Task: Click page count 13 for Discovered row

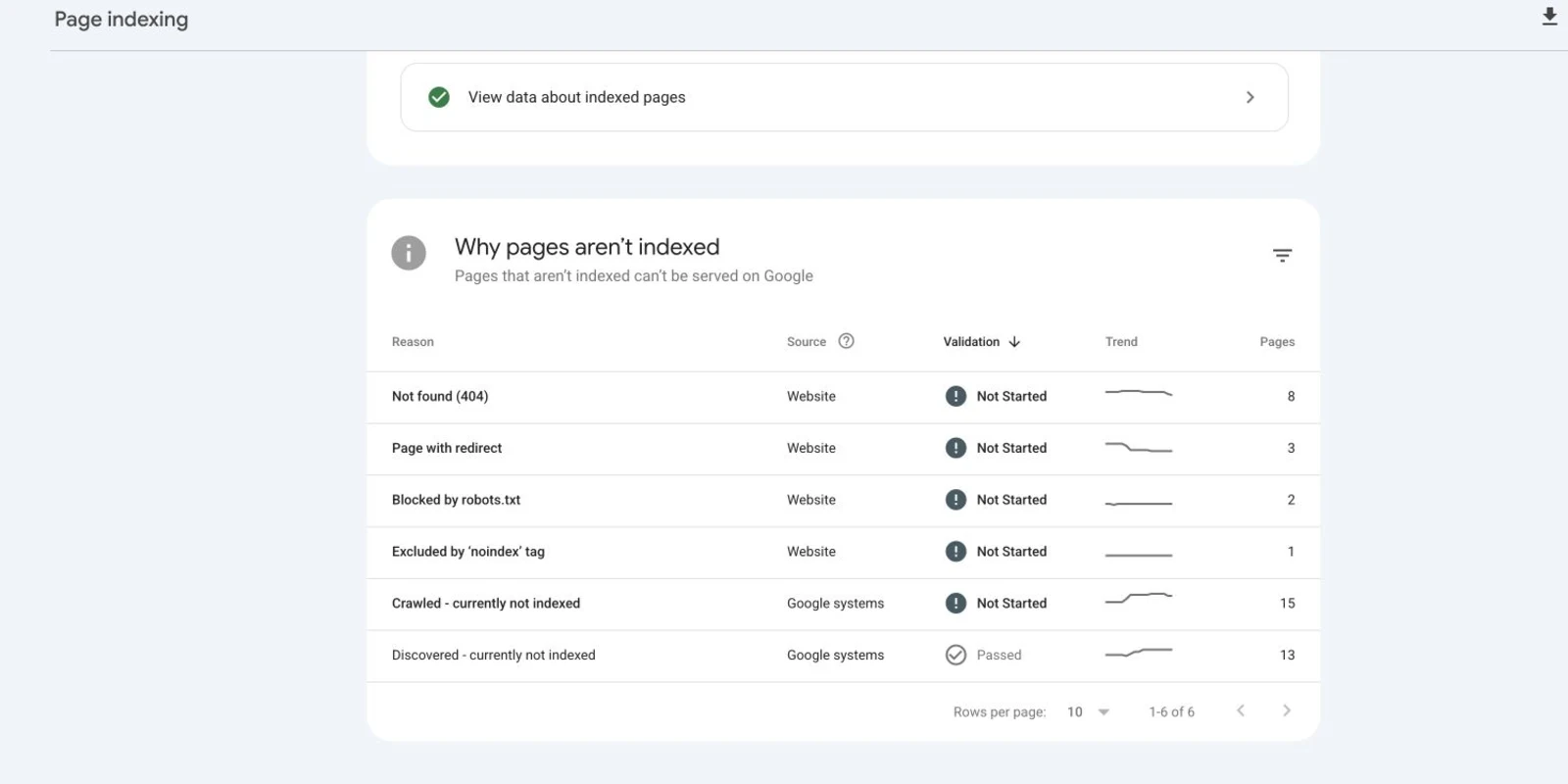Action: click(x=1288, y=655)
